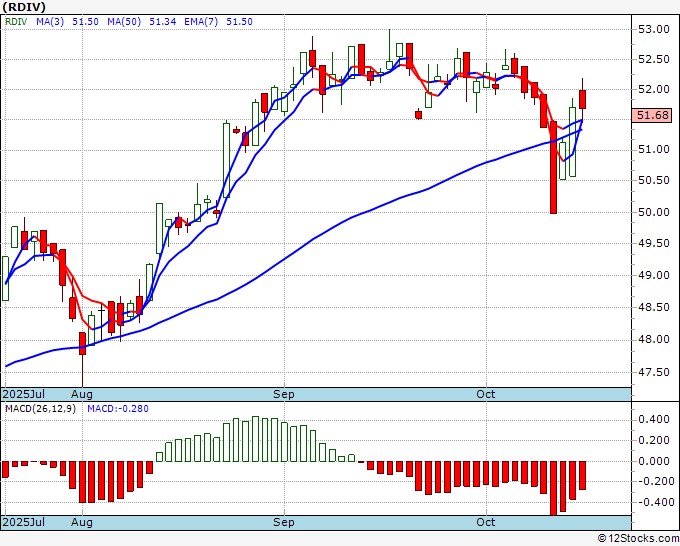Click the 48.50 price axis label
Viewport: 680px width, 546px height.
click(654, 307)
